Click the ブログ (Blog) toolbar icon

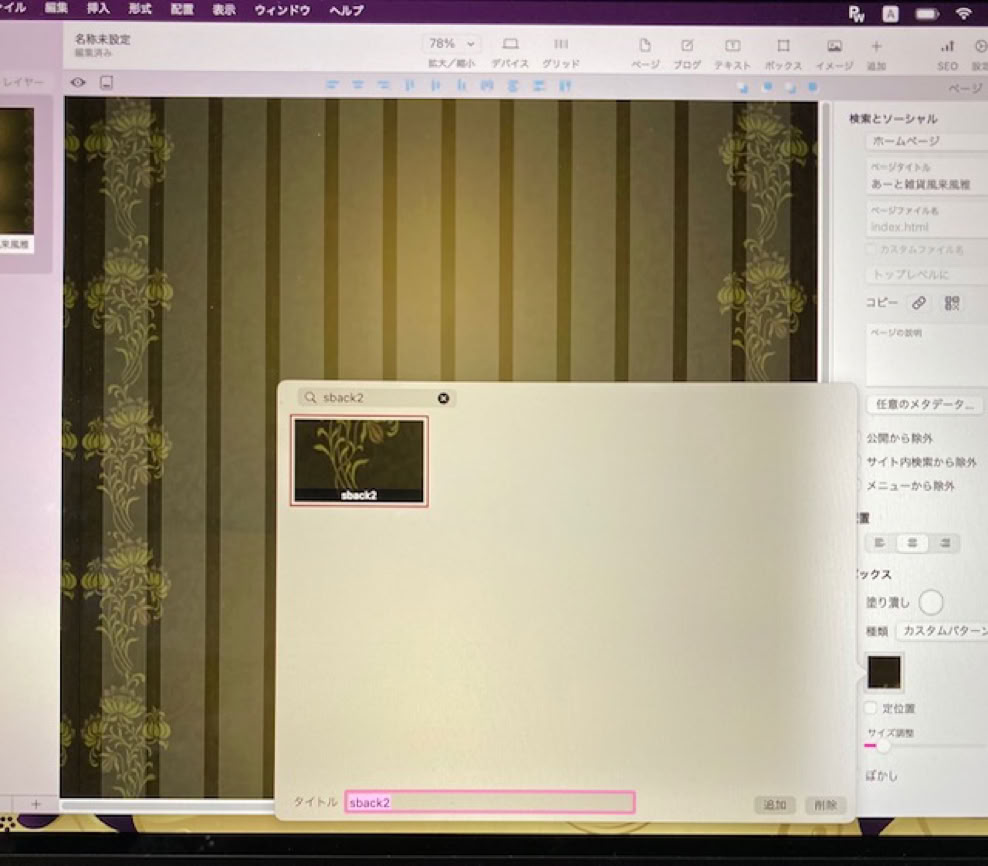pos(687,46)
